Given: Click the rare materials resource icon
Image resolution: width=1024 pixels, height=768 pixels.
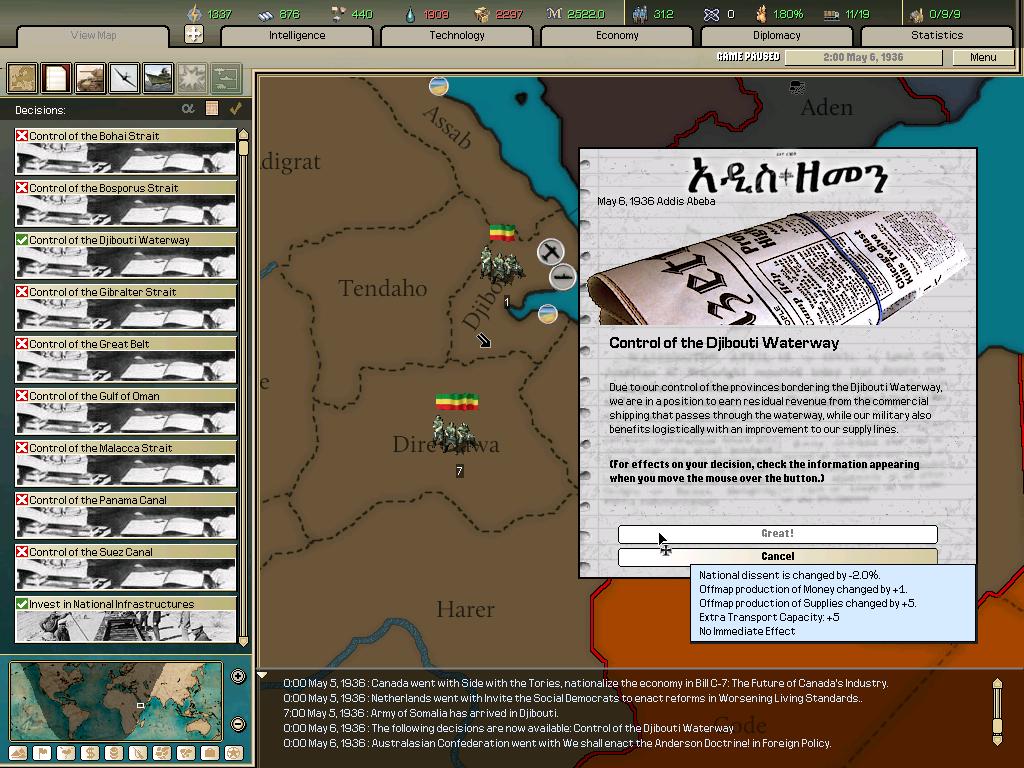Looking at the screenshot, I should pyautogui.click(x=338, y=14).
